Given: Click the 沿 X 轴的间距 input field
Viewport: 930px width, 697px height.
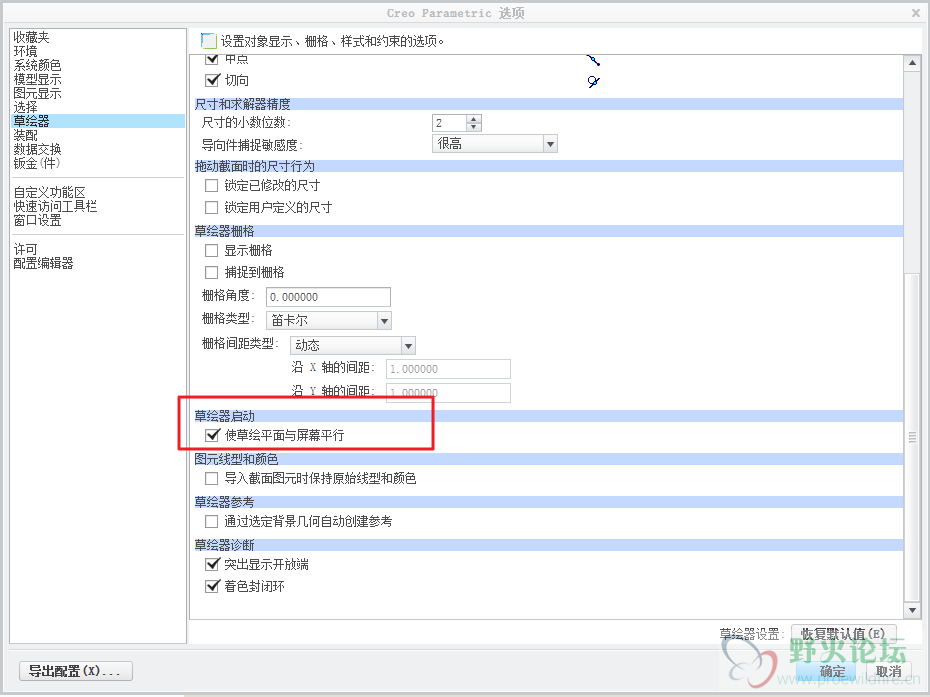Looking at the screenshot, I should 448,369.
